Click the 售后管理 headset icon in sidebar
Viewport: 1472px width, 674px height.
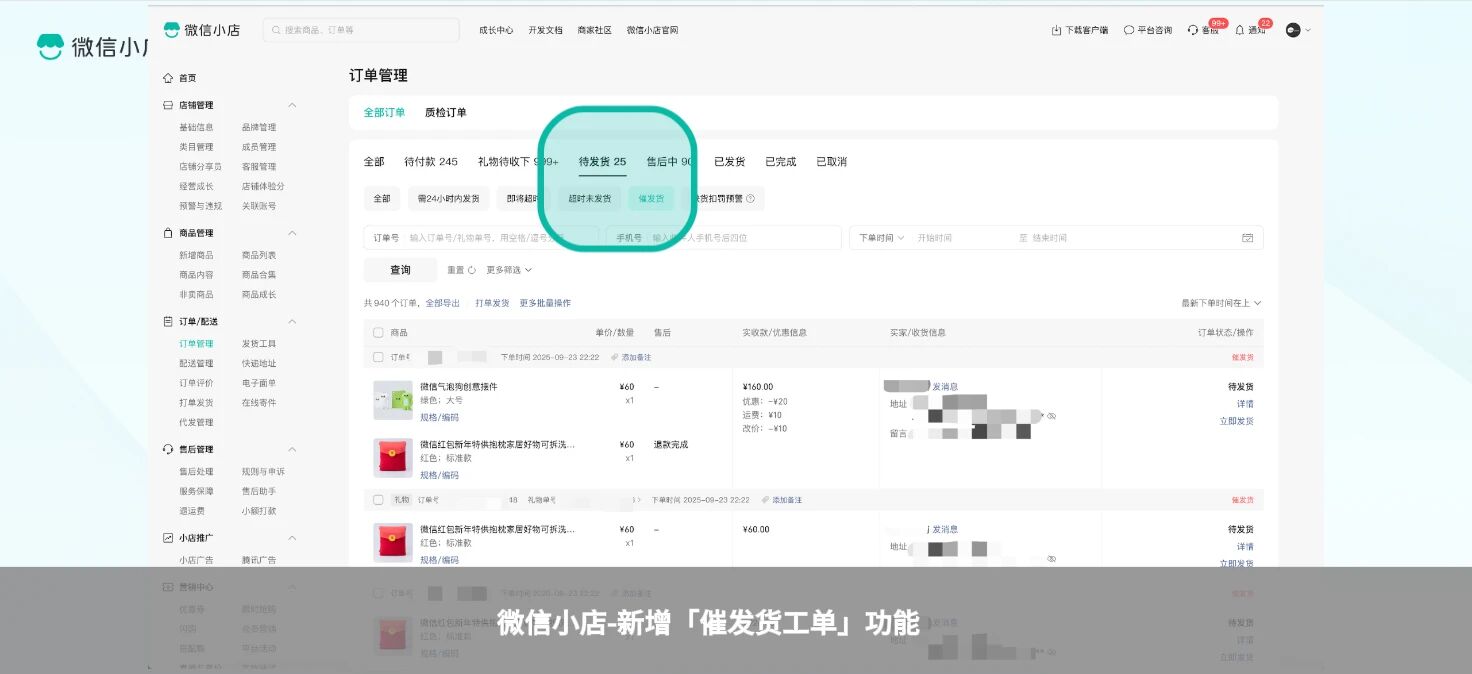(x=168, y=450)
